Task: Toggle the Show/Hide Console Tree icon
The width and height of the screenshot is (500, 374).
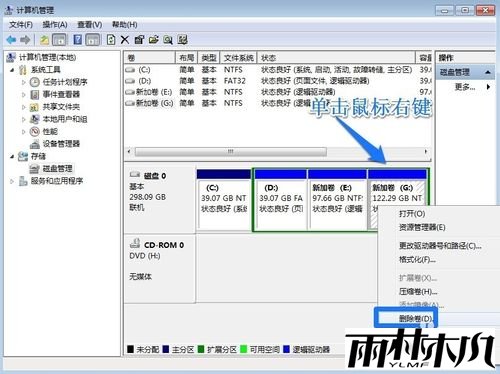Action: click(x=60, y=40)
